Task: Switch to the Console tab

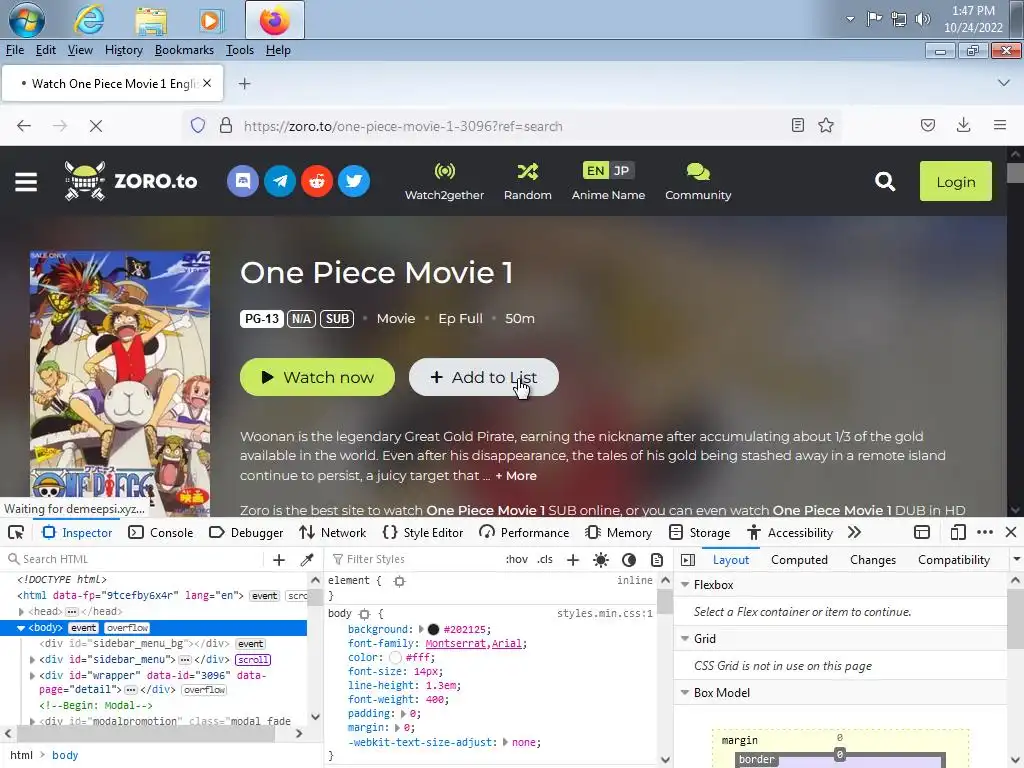Action: click(161, 532)
